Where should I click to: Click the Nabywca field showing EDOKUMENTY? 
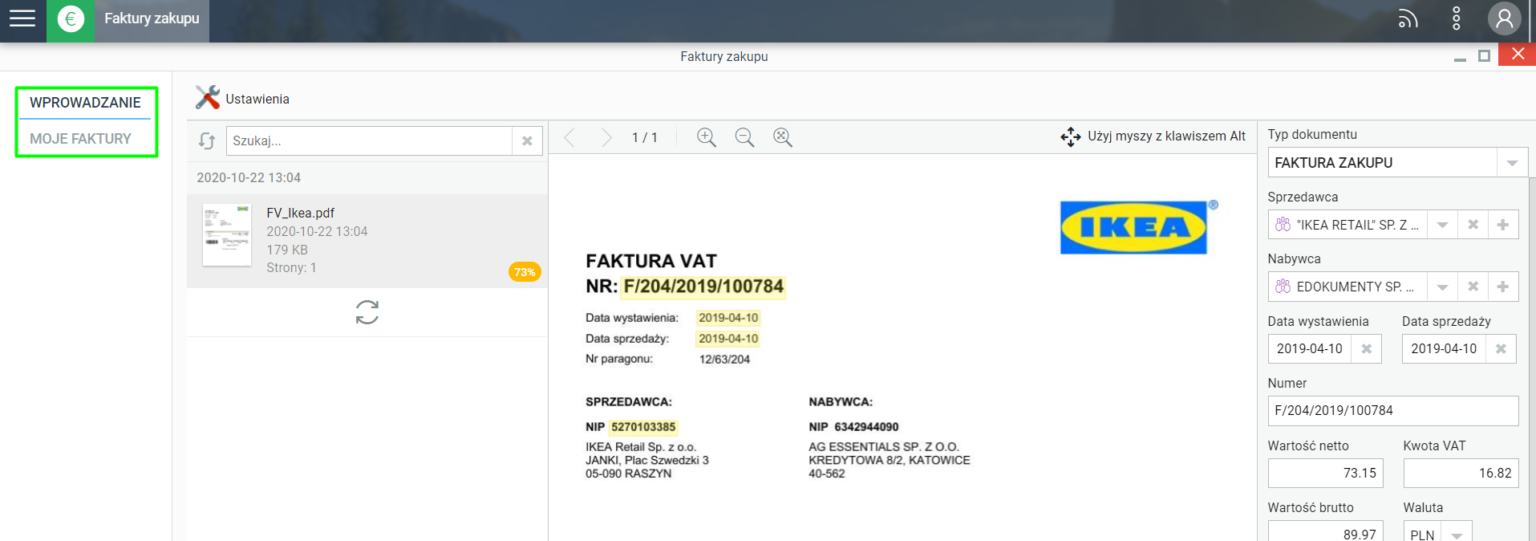point(1347,287)
